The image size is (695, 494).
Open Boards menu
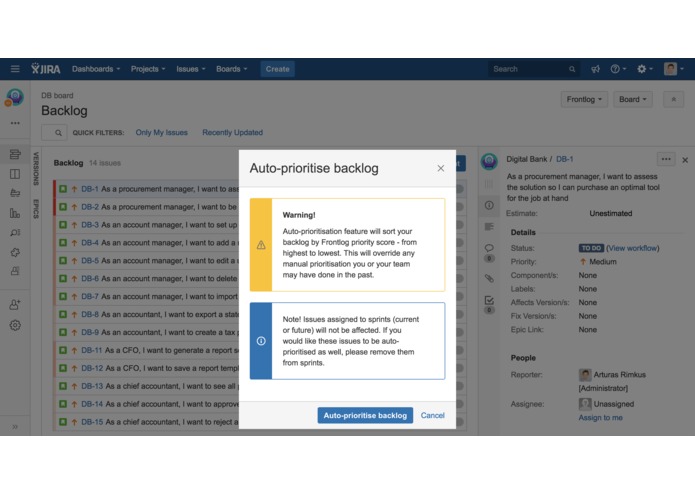231,69
